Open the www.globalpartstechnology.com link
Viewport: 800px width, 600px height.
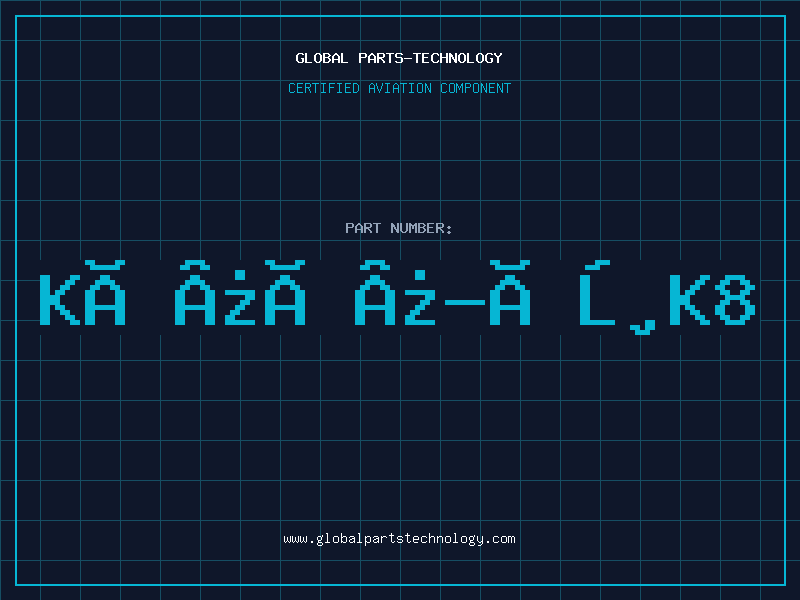(399, 539)
